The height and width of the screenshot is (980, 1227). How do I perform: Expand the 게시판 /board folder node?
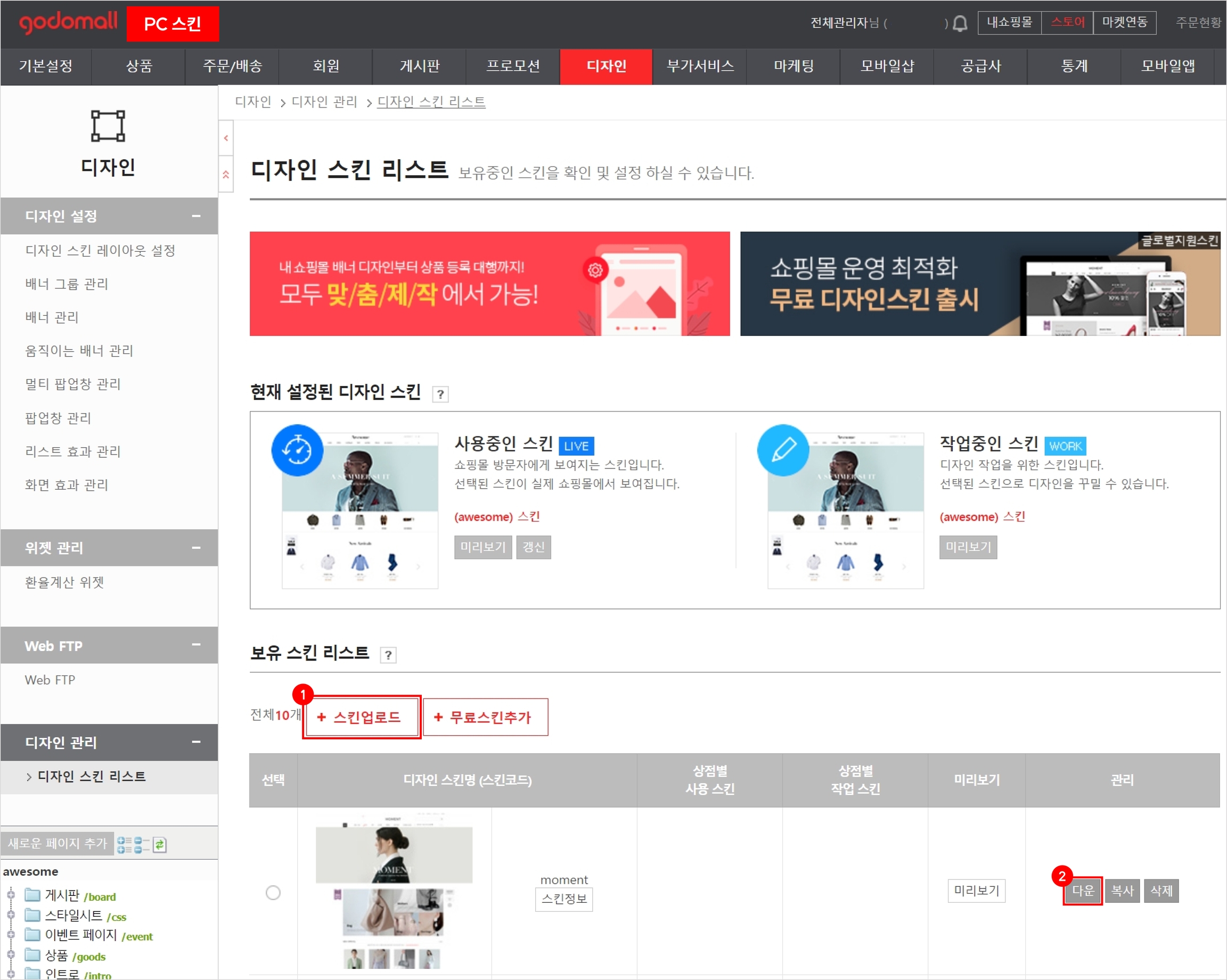point(11,895)
